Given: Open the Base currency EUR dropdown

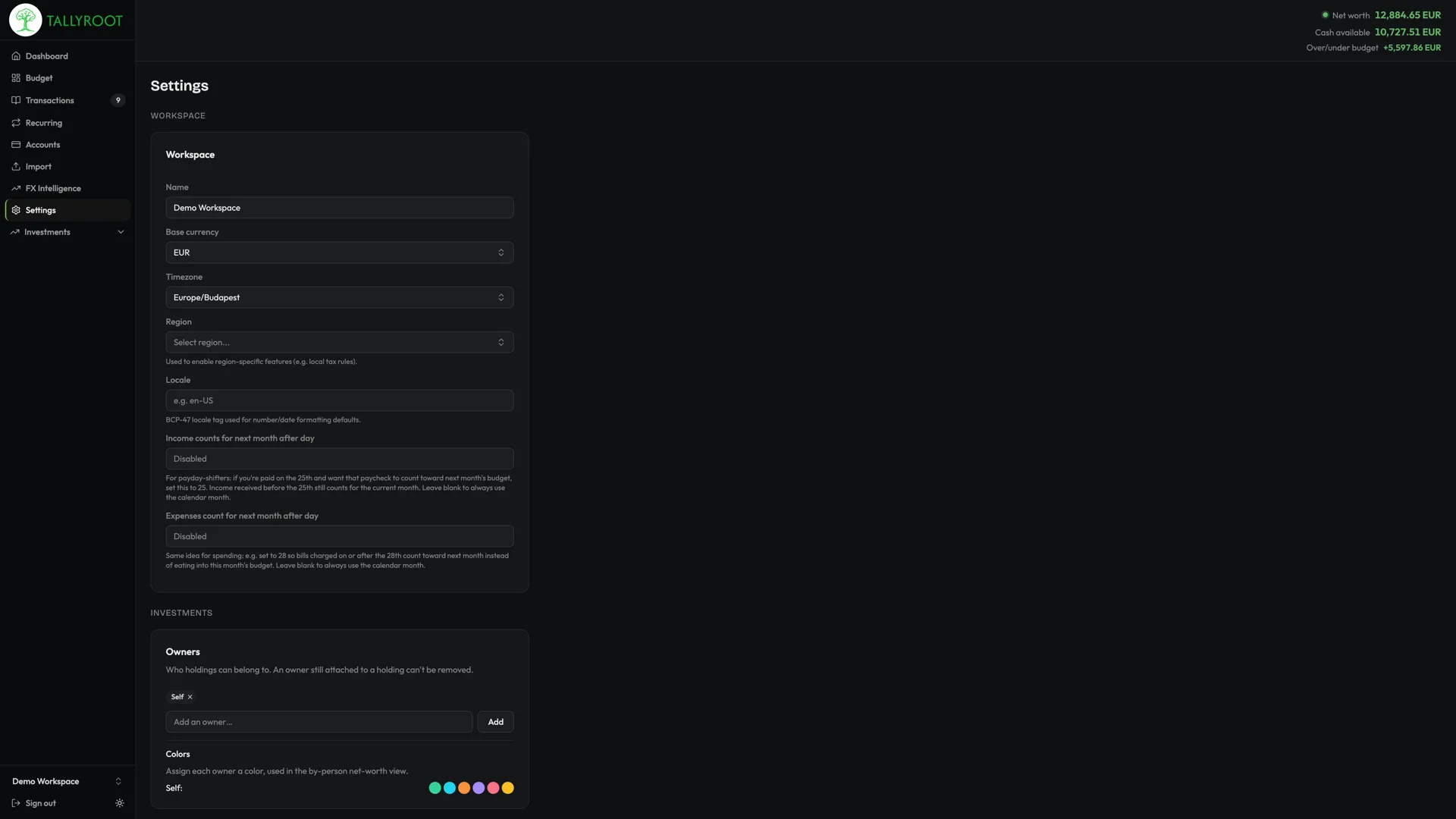Looking at the screenshot, I should click(340, 253).
